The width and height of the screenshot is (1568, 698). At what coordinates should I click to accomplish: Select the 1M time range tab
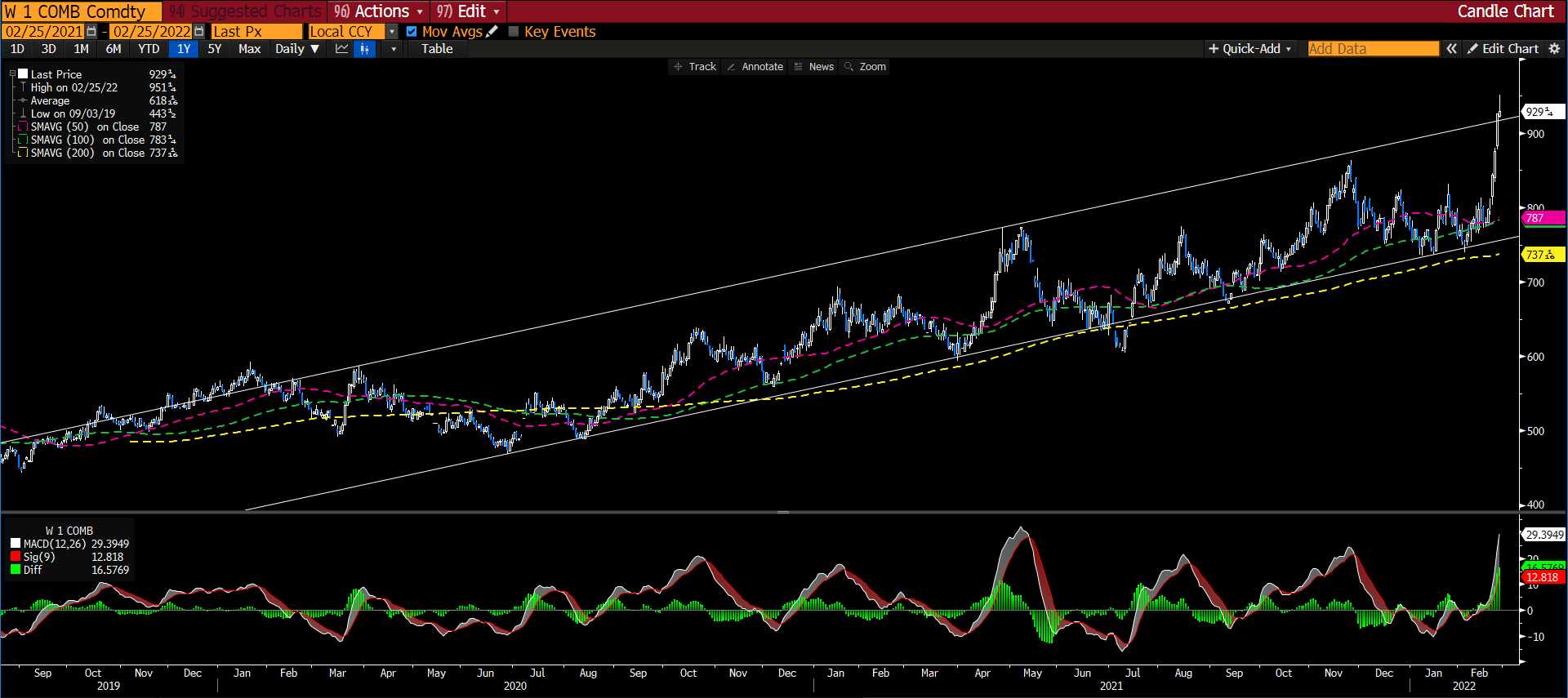pyautogui.click(x=81, y=49)
